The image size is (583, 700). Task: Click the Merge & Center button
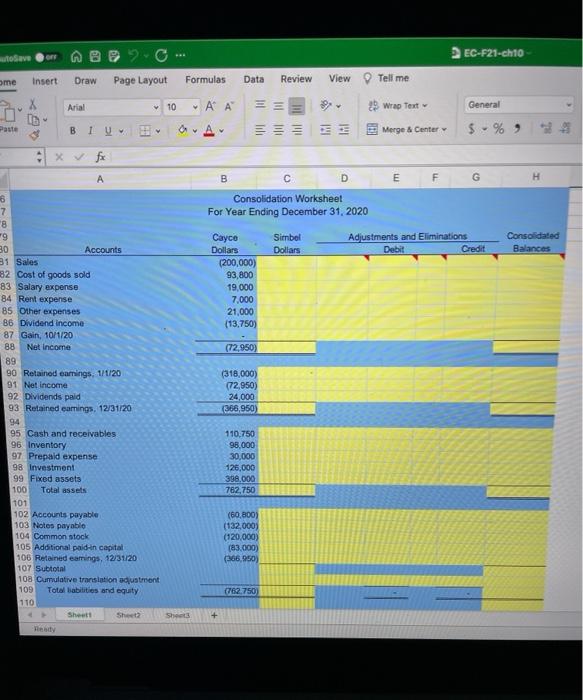pos(406,129)
